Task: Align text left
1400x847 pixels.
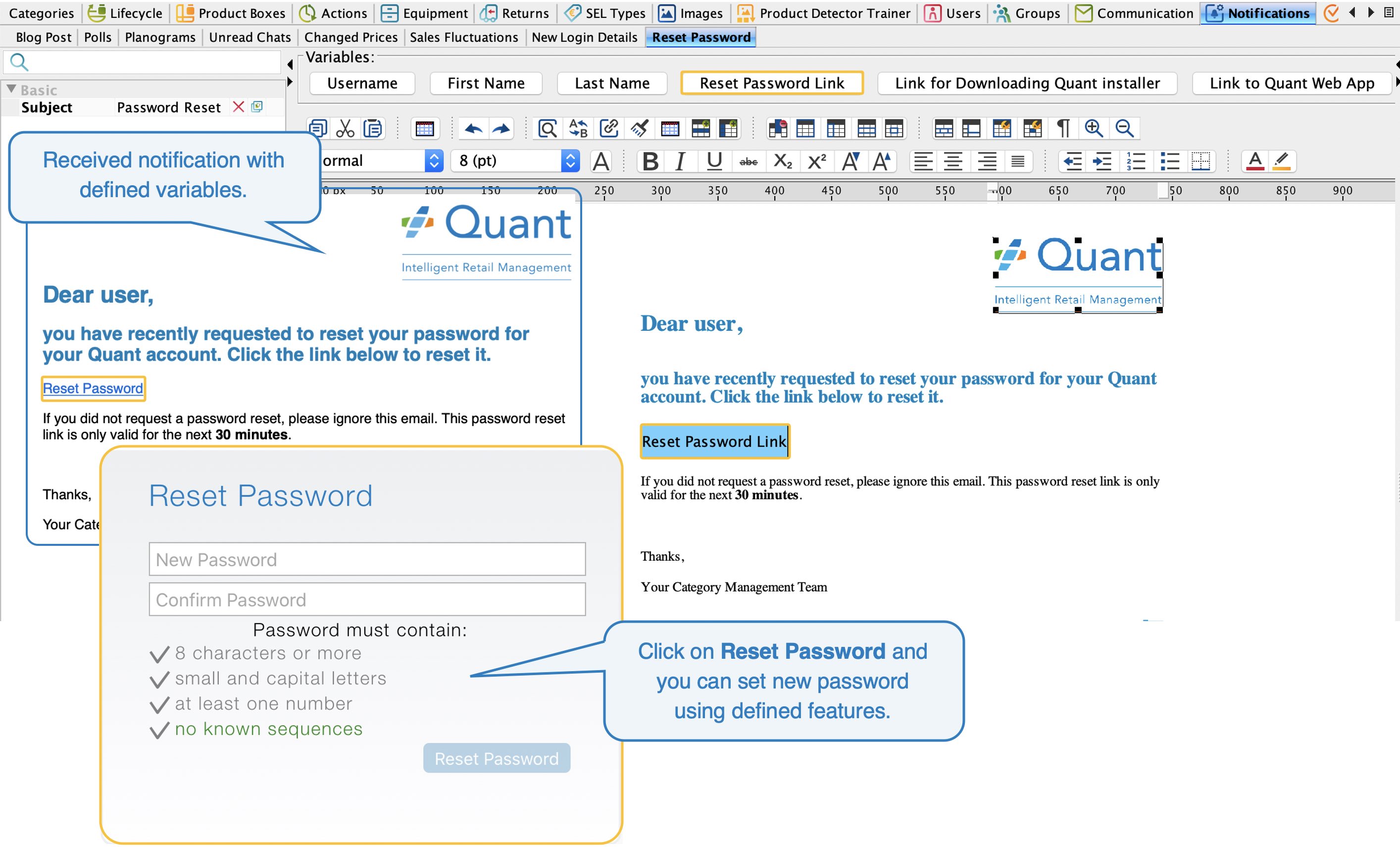Action: 923,161
